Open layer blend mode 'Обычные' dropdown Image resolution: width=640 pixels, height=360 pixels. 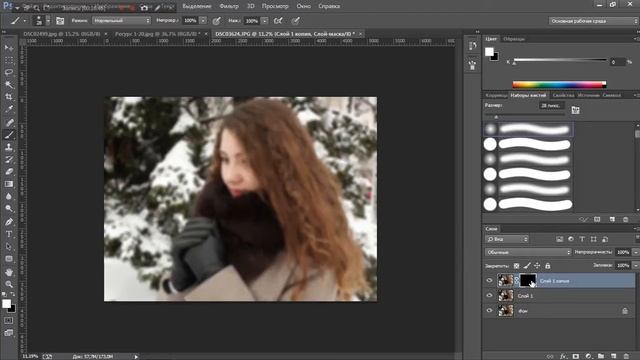click(x=528, y=252)
